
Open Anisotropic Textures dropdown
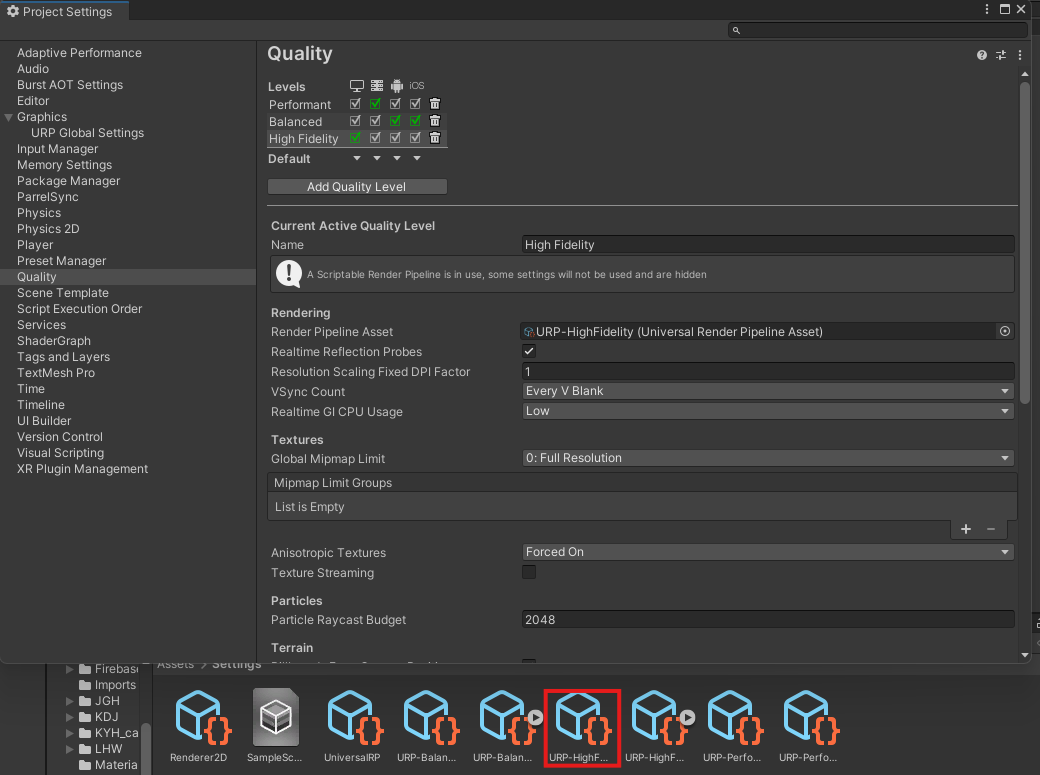click(x=768, y=552)
